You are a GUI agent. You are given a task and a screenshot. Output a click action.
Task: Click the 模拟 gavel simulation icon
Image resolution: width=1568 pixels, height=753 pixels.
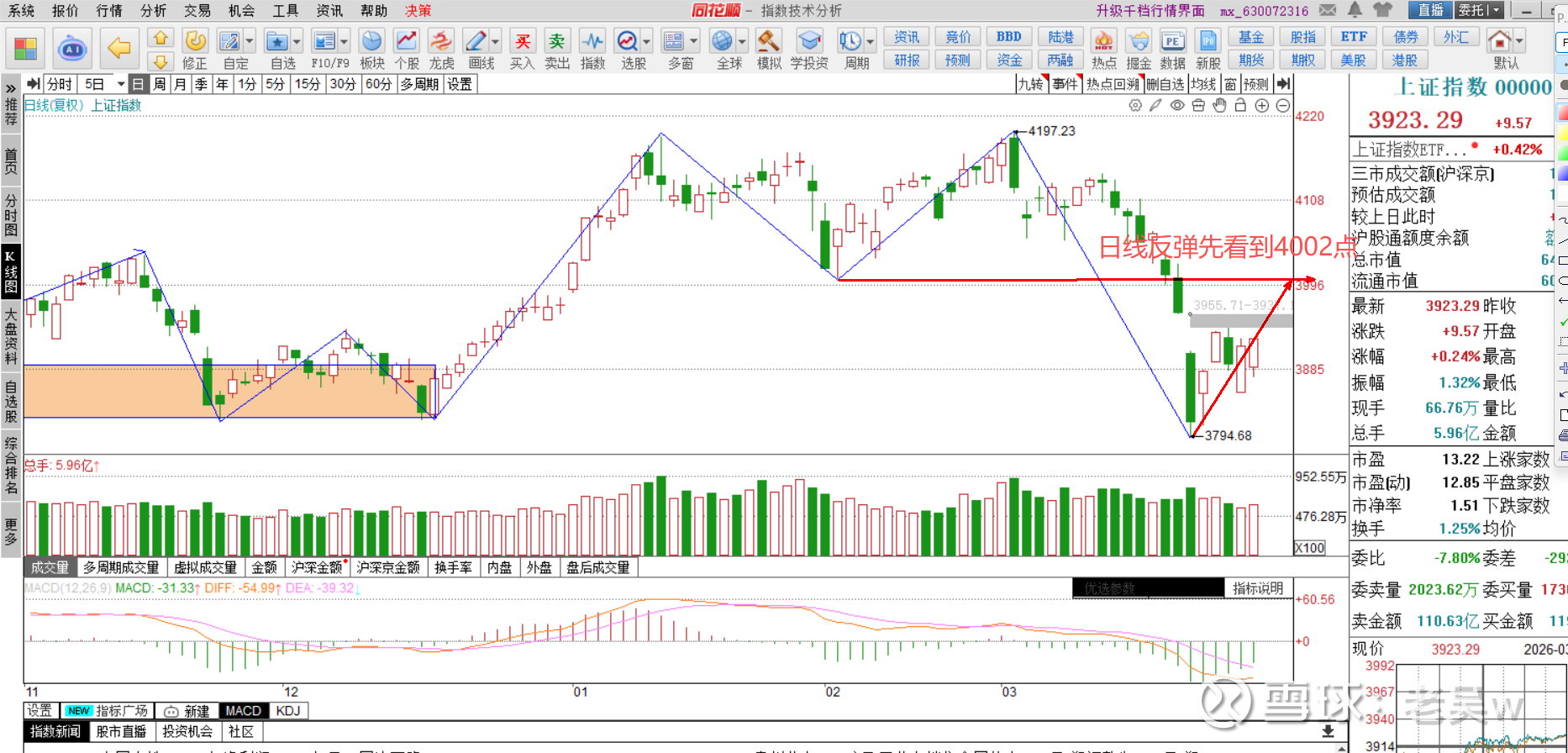768,42
